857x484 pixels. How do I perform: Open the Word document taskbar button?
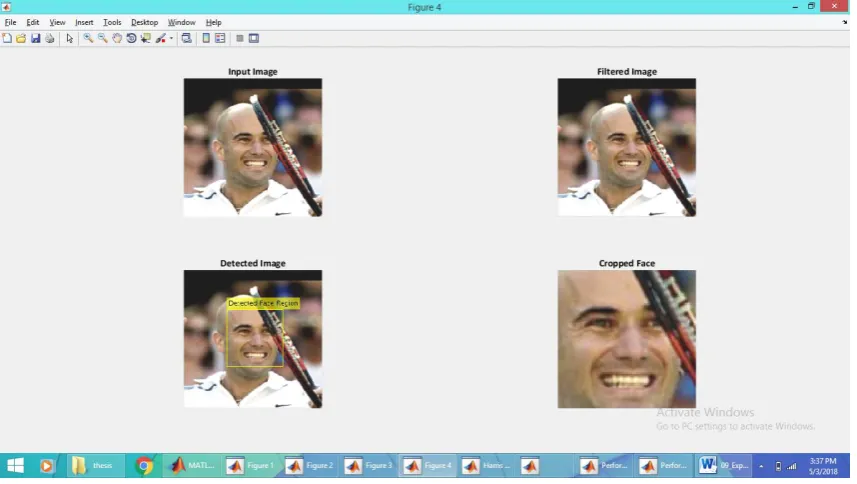coord(724,465)
